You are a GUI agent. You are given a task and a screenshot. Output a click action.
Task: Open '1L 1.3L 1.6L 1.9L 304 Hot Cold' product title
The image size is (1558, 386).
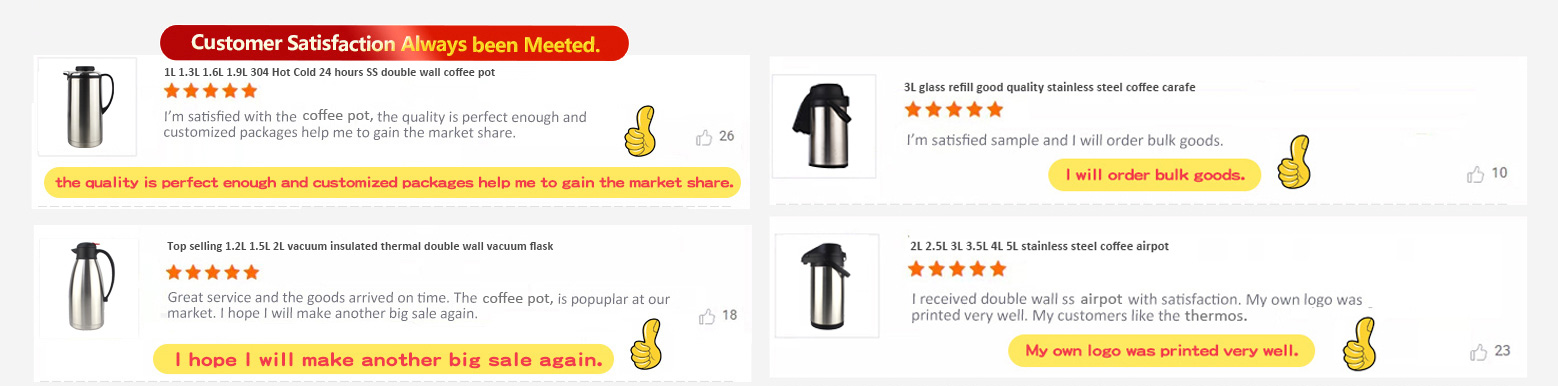329,72
